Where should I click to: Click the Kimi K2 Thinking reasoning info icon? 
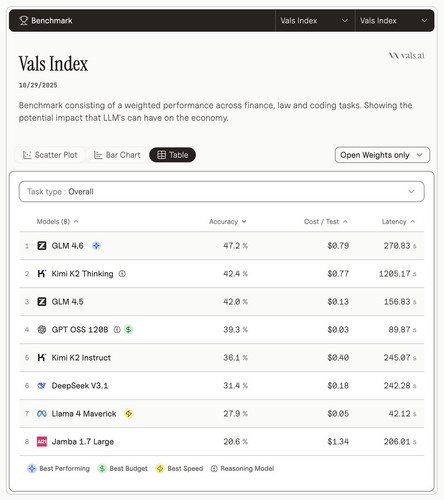click(x=122, y=274)
